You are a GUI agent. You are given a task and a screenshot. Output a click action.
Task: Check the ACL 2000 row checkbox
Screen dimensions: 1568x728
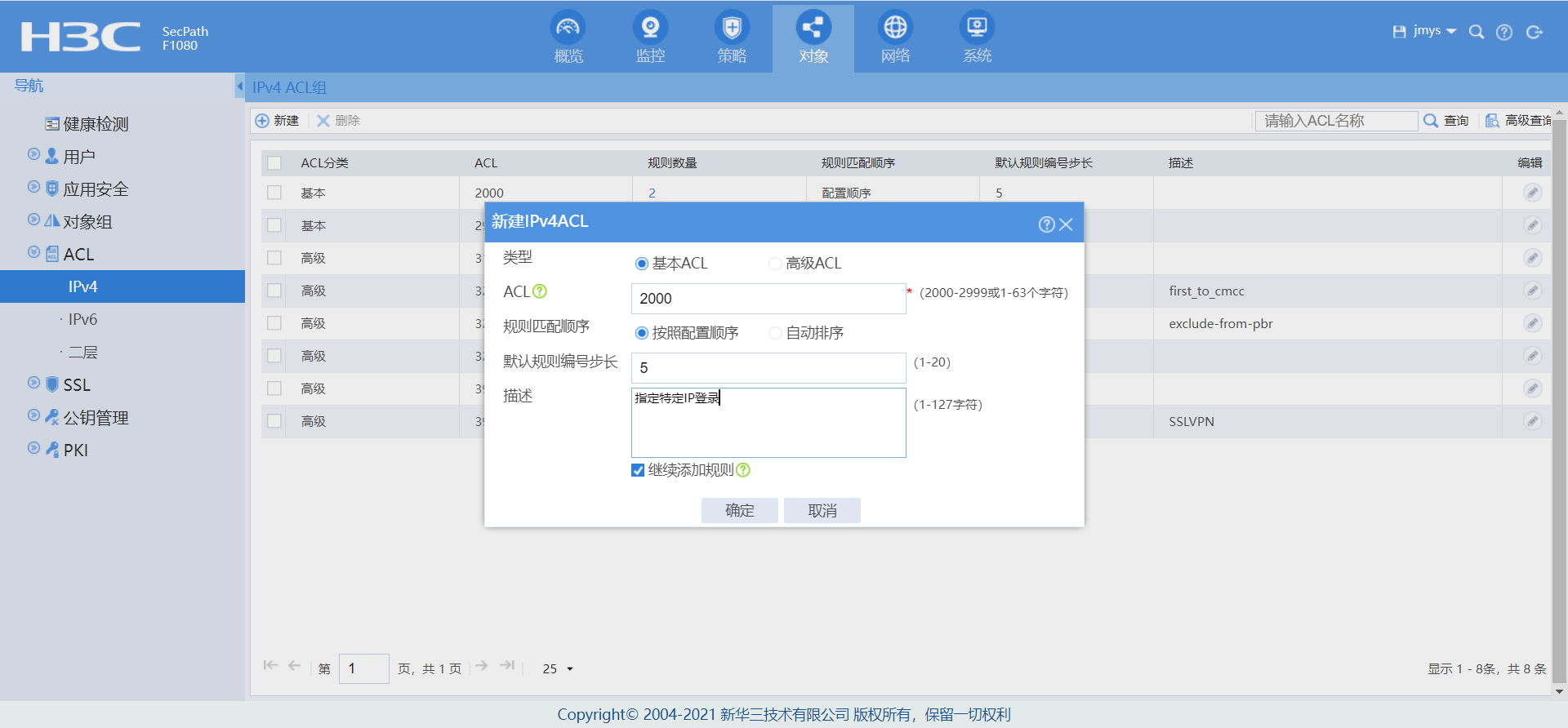(x=274, y=193)
